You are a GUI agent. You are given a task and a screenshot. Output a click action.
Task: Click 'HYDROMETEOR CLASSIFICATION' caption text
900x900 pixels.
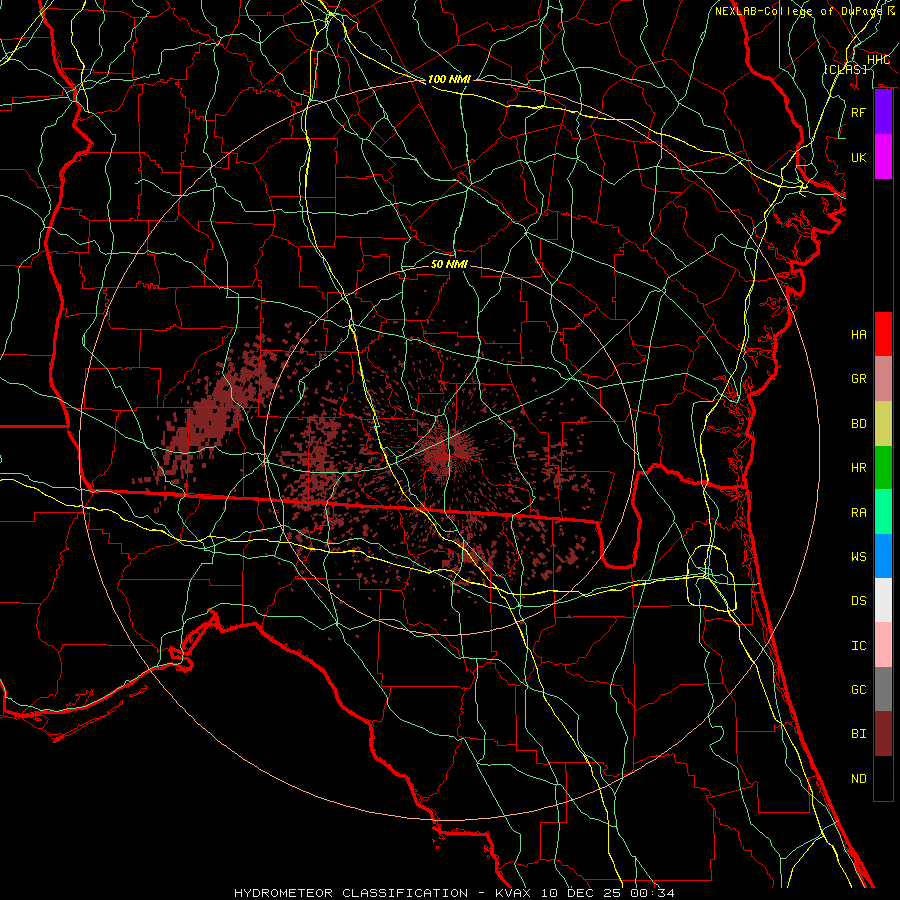(351, 893)
